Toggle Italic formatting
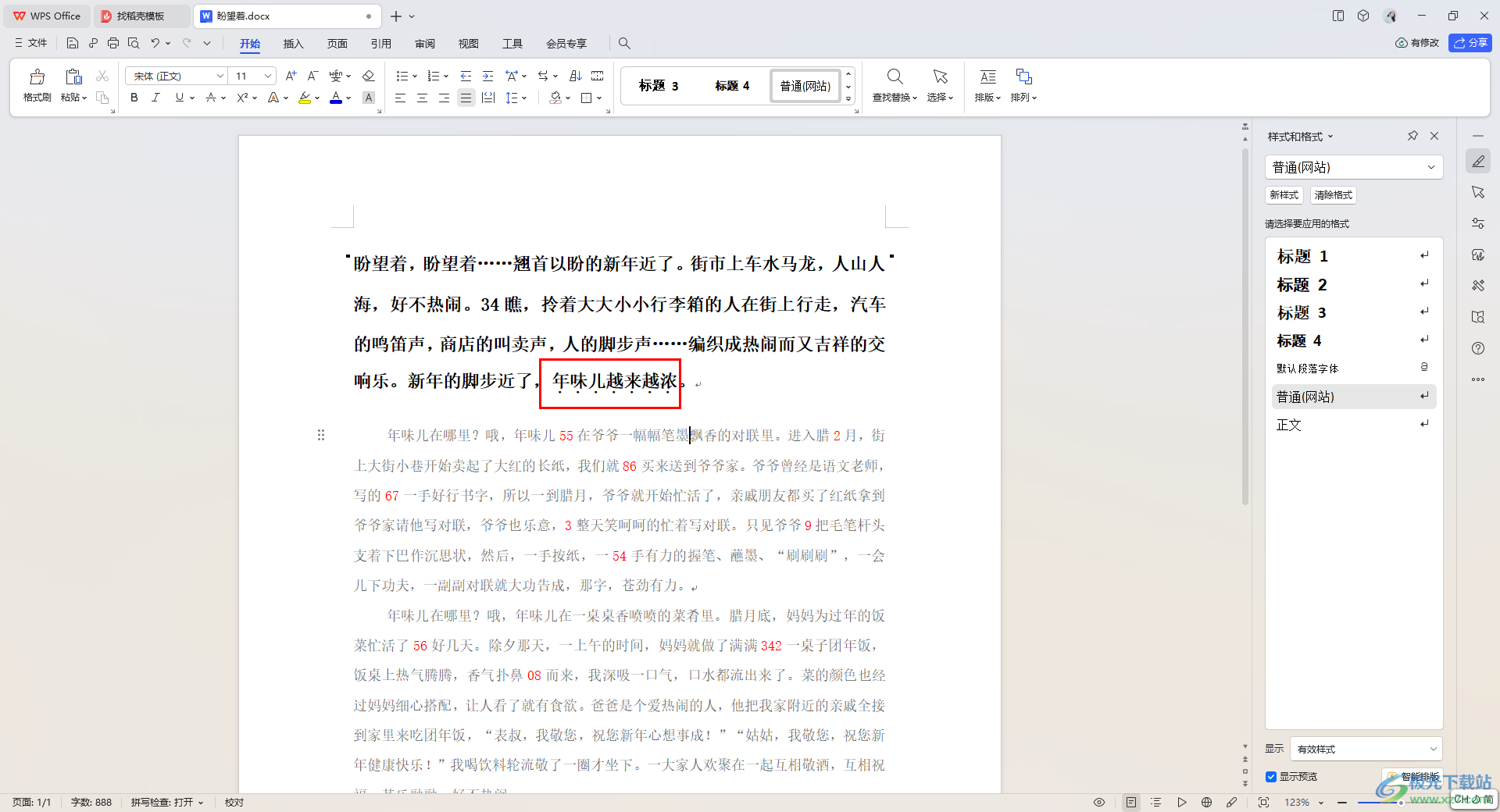The image size is (1500, 812). 156,98
